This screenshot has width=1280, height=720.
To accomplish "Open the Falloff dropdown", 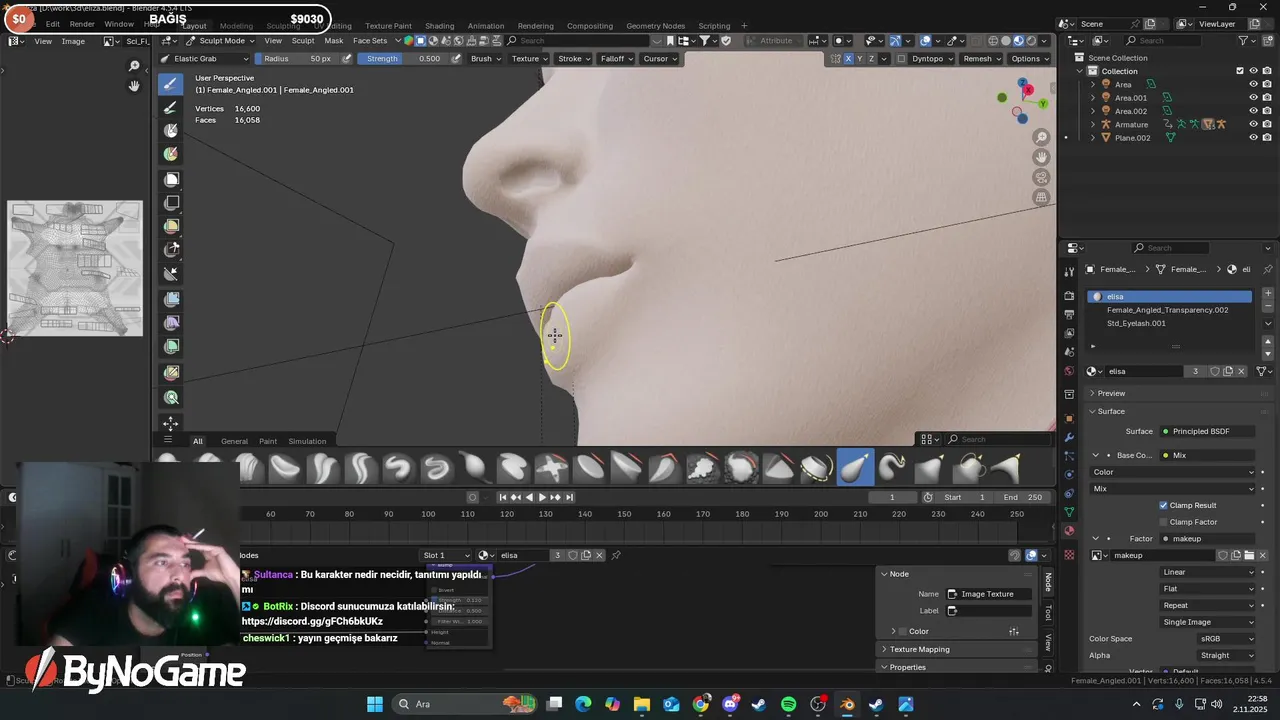I will click(x=616, y=58).
